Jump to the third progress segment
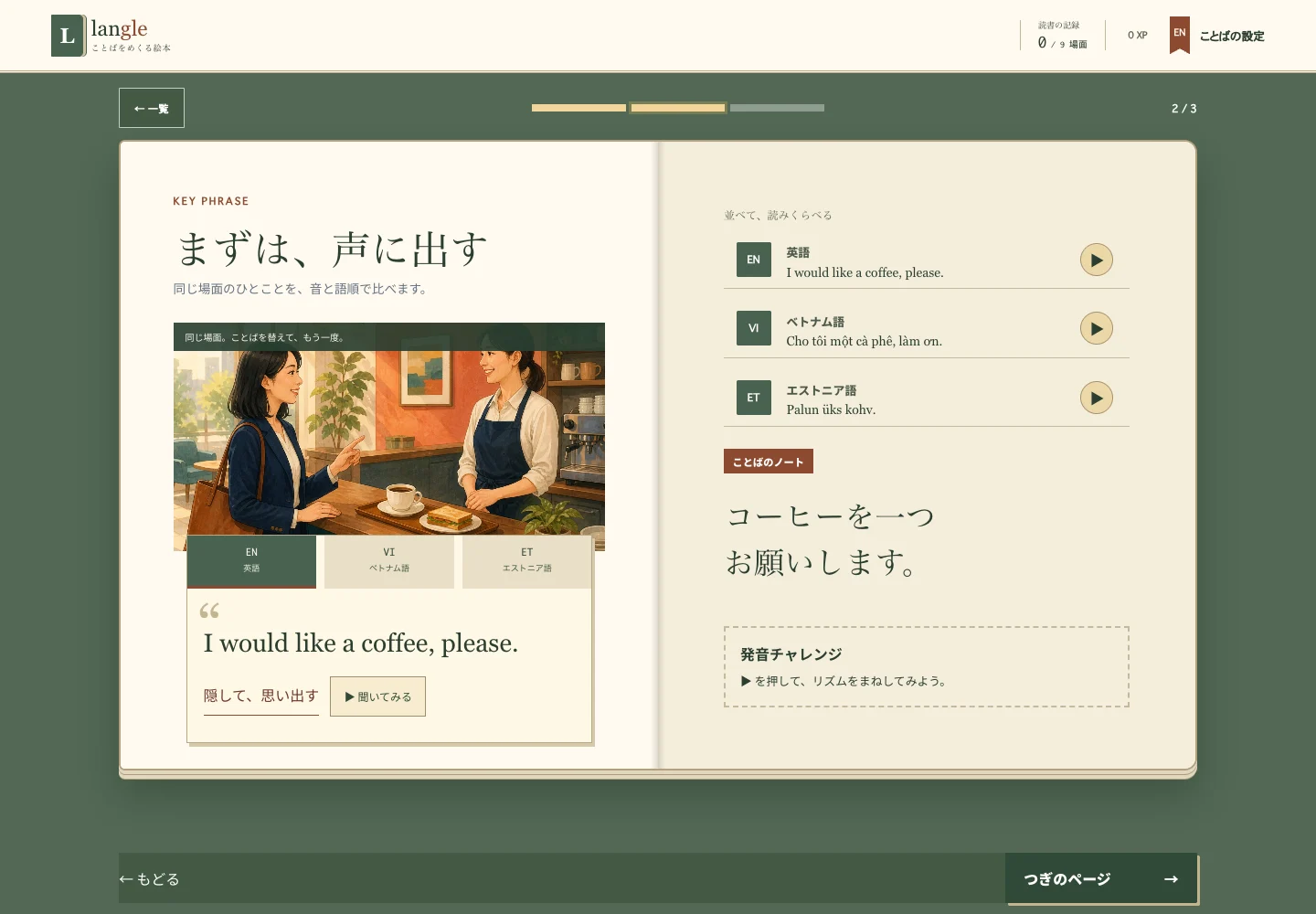Image resolution: width=1316 pixels, height=914 pixels. (x=777, y=108)
